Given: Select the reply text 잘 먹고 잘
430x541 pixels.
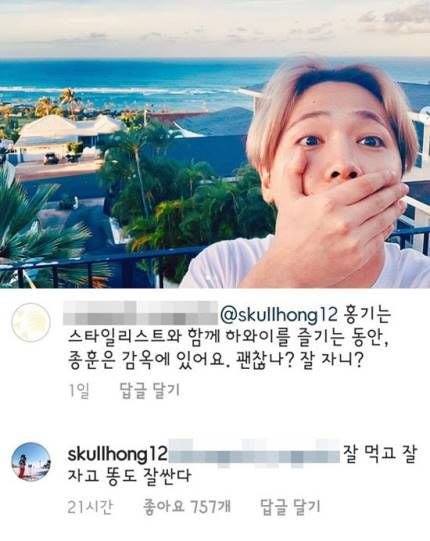Looking at the screenshot, I should [x=380, y=453].
